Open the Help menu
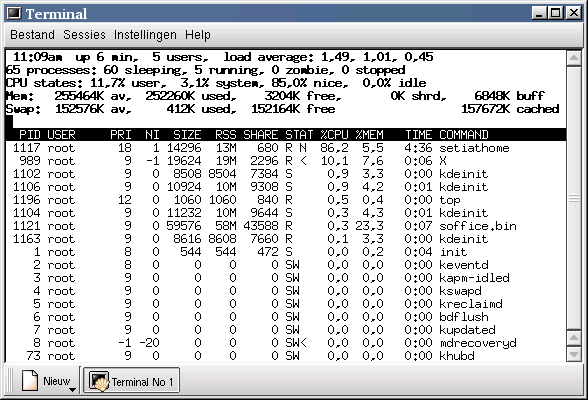Image resolution: width=588 pixels, height=400 pixels. [x=198, y=35]
